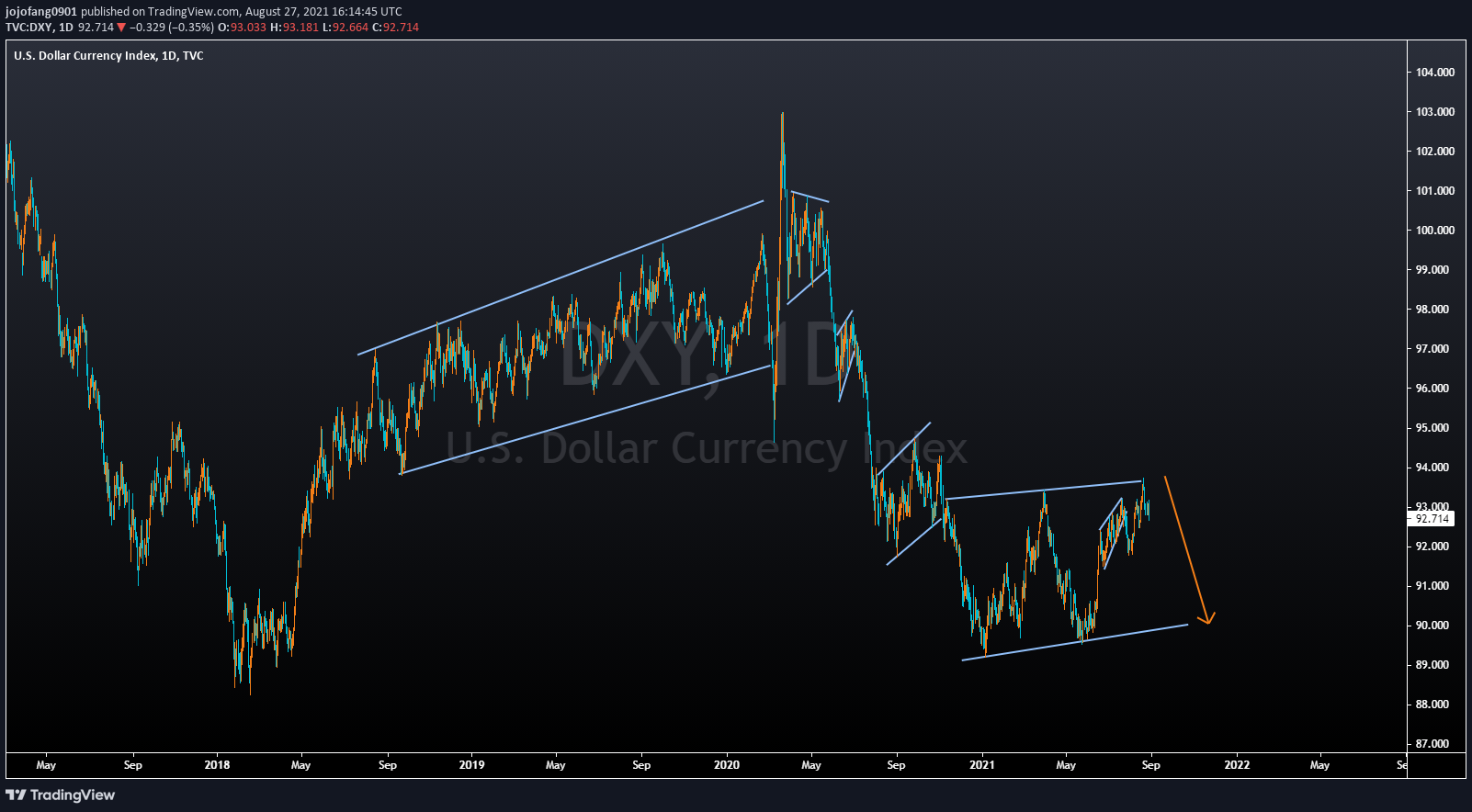The width and height of the screenshot is (1472, 812).
Task: Click the 2018 label on the time axis
Action: pyautogui.click(x=217, y=765)
